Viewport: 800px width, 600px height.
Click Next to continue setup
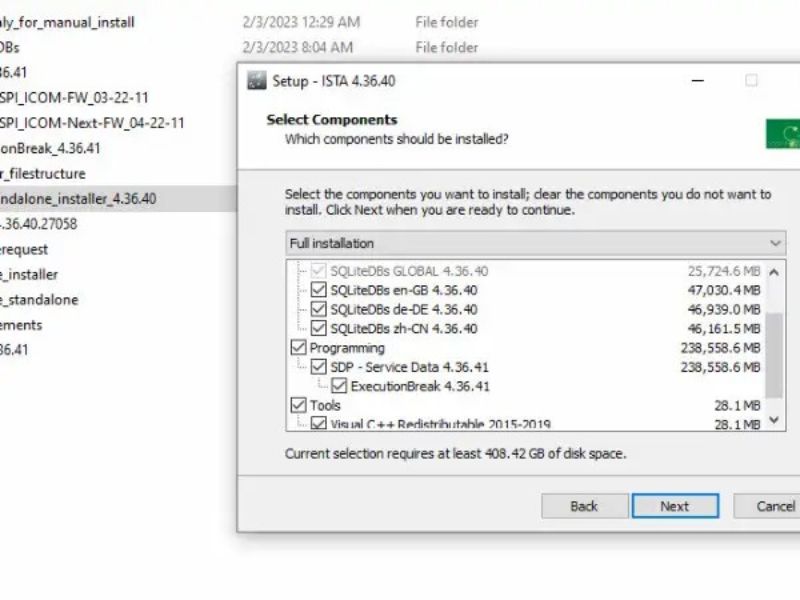(x=674, y=506)
